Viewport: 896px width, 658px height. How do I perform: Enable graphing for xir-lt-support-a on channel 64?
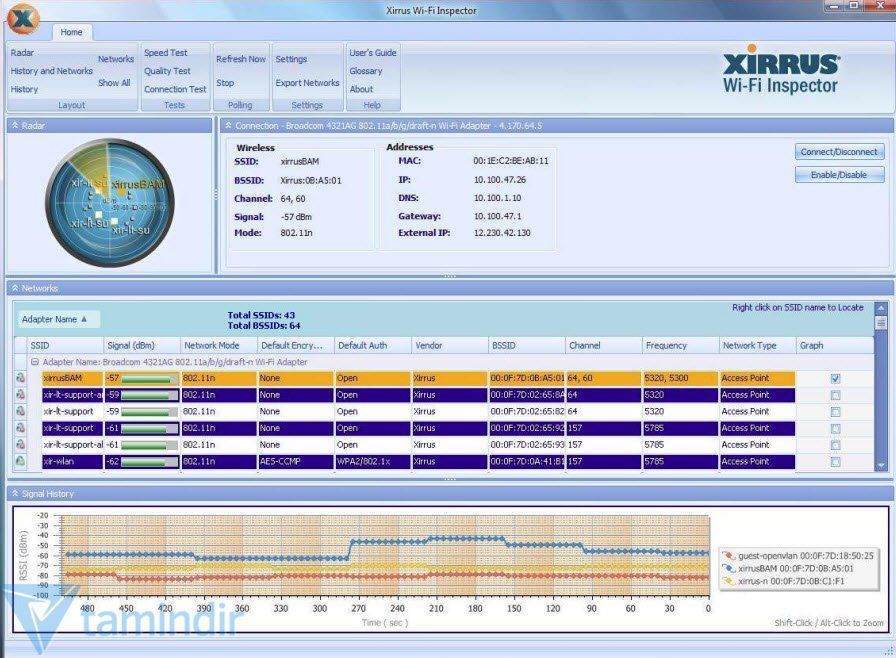[x=835, y=395]
